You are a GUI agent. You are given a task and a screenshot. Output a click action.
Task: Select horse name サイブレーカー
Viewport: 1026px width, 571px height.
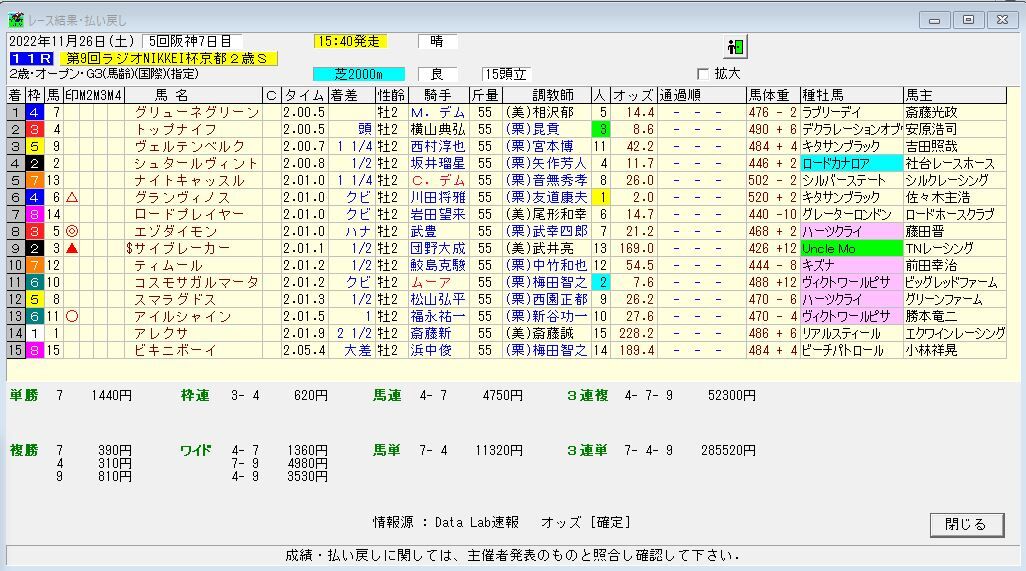click(x=182, y=249)
